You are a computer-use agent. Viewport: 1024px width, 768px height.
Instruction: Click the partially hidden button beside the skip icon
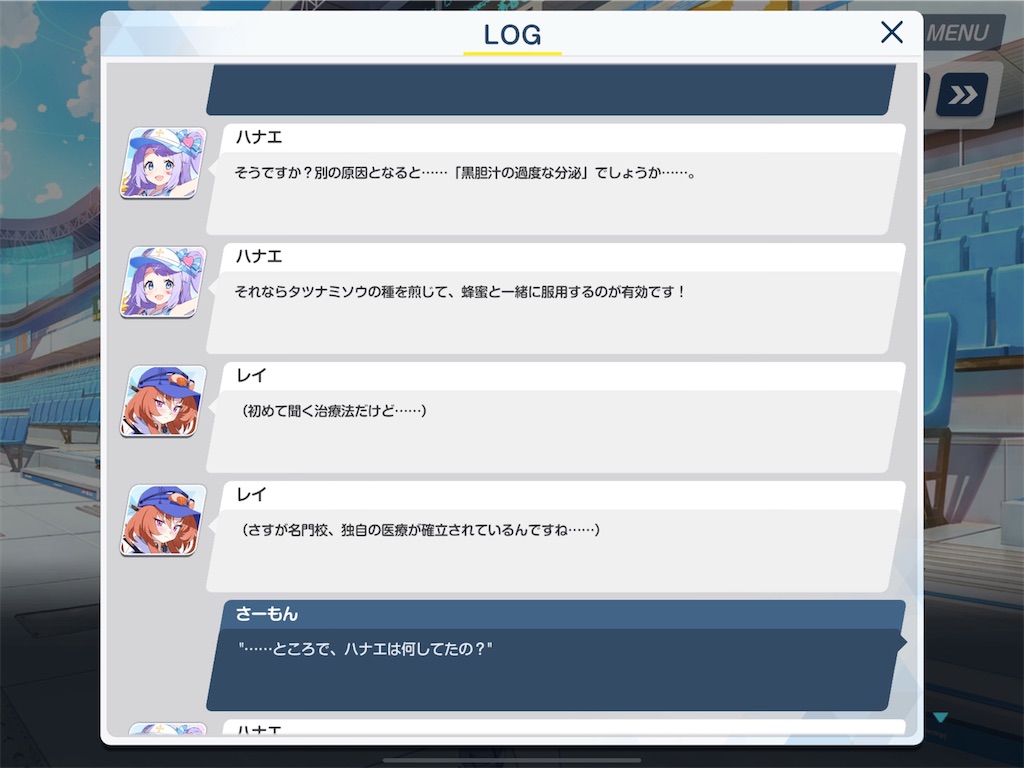[x=927, y=93]
